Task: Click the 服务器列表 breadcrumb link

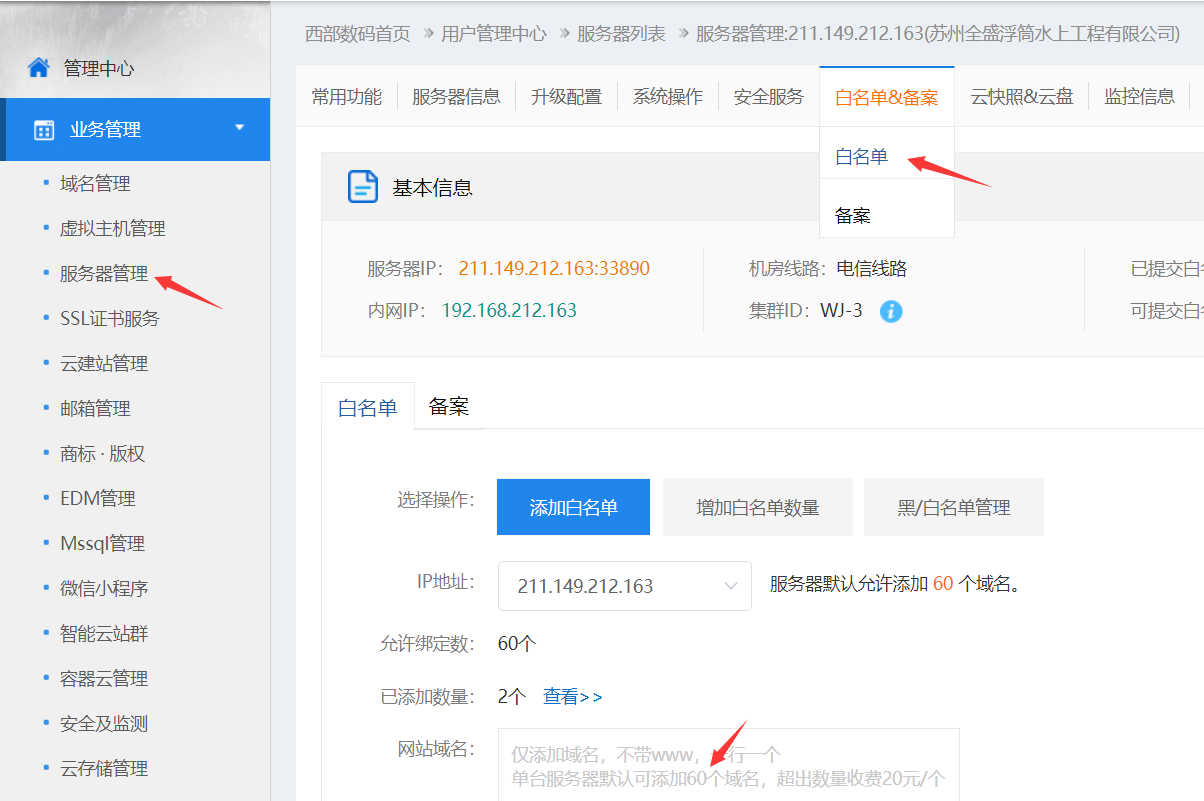Action: coord(621,33)
